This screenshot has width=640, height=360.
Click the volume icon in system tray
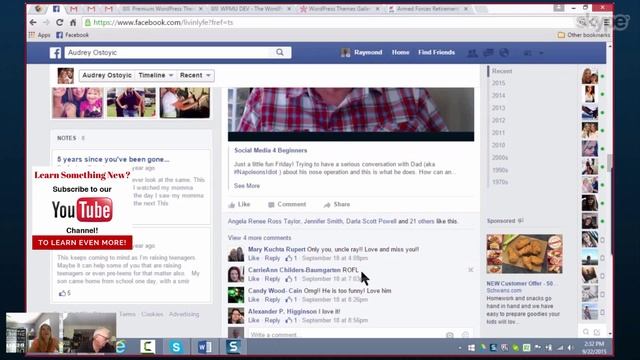pyautogui.click(x=571, y=348)
